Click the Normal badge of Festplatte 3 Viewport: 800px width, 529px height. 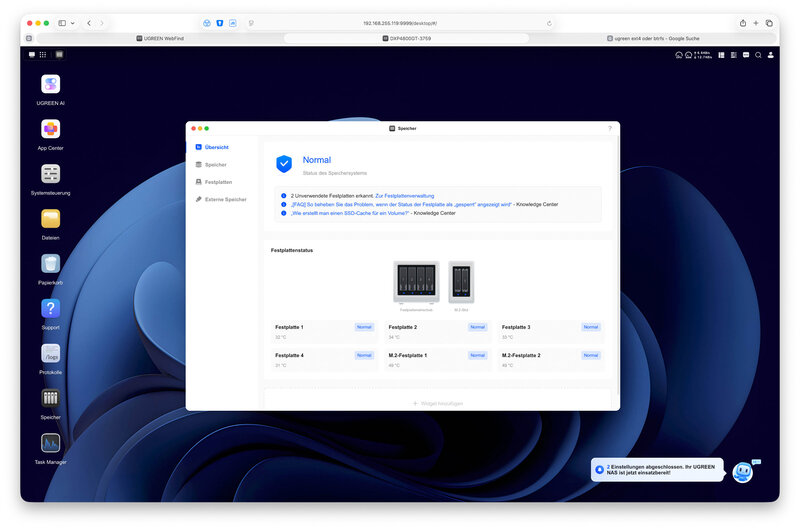click(591, 327)
